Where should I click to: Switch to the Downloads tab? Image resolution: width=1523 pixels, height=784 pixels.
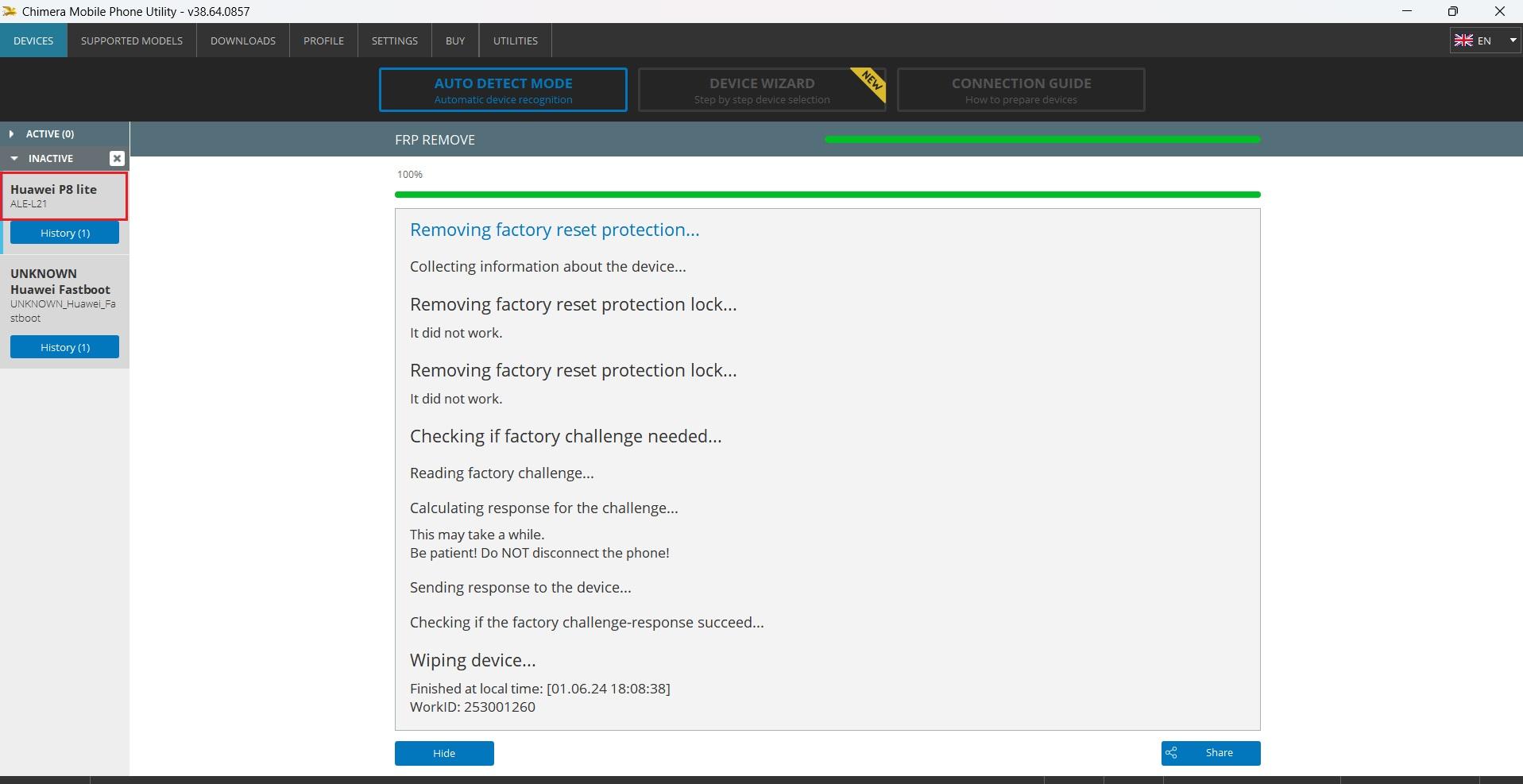[242, 41]
